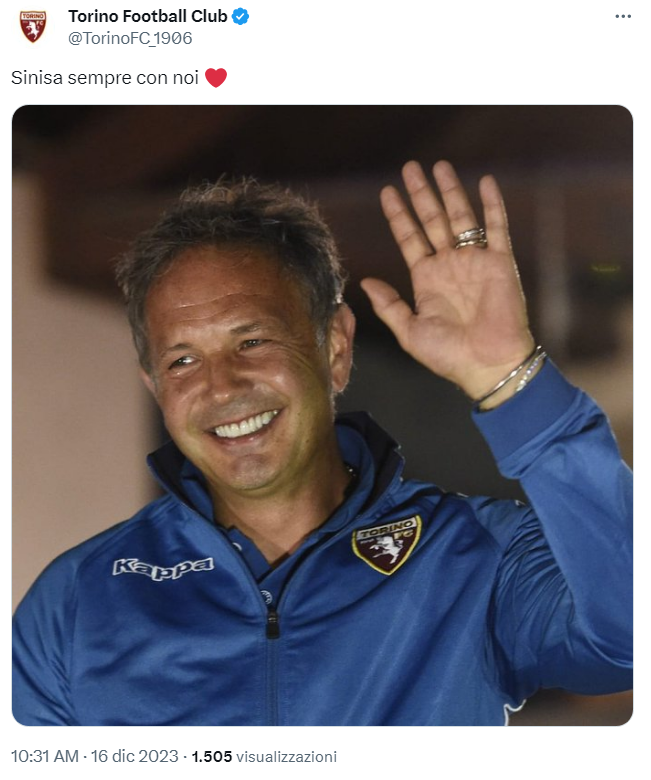Click the Kappa logo on the jacket
The width and height of the screenshot is (651, 780).
163,568
